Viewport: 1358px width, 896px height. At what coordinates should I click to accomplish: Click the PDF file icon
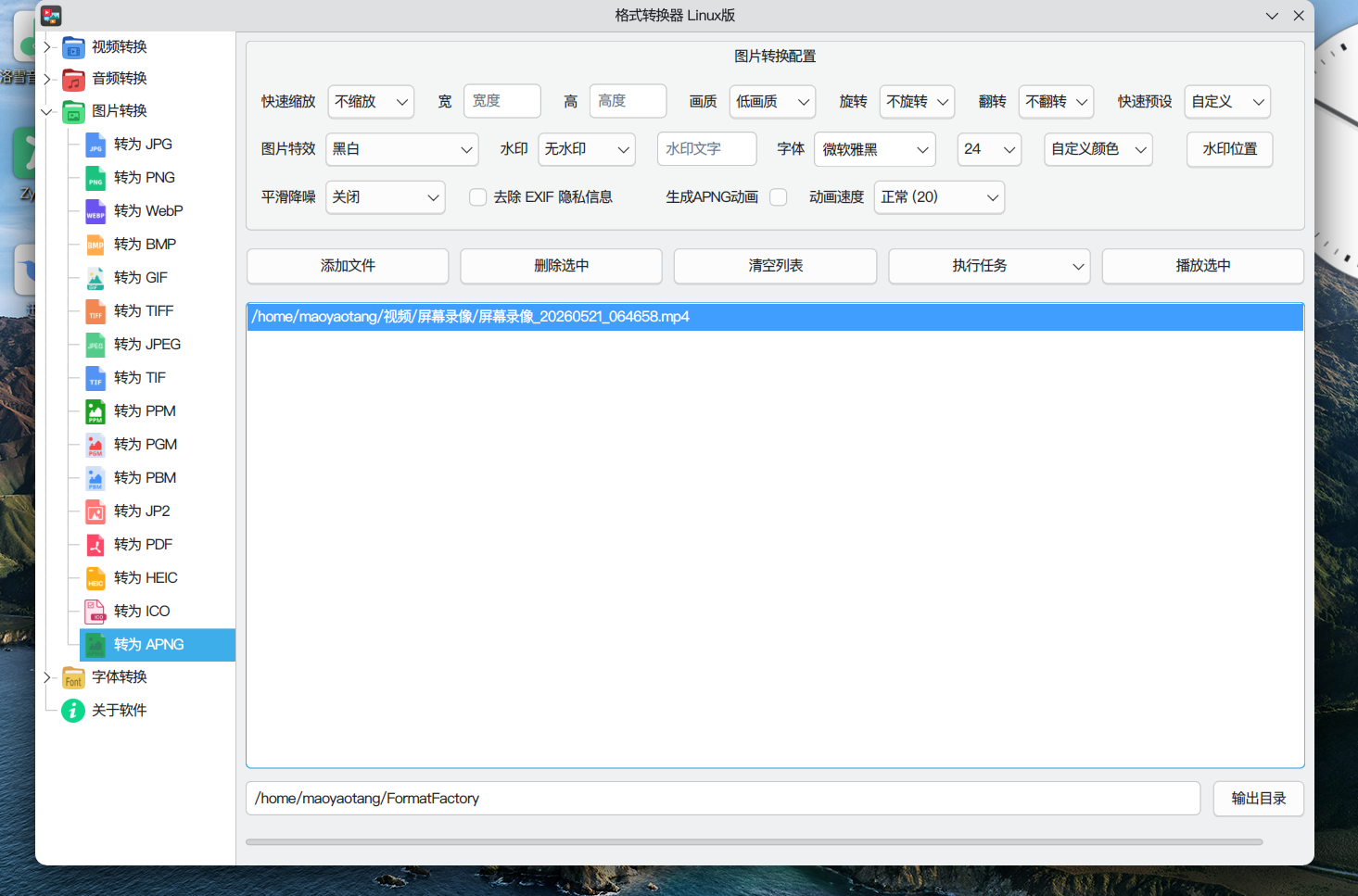tap(95, 546)
